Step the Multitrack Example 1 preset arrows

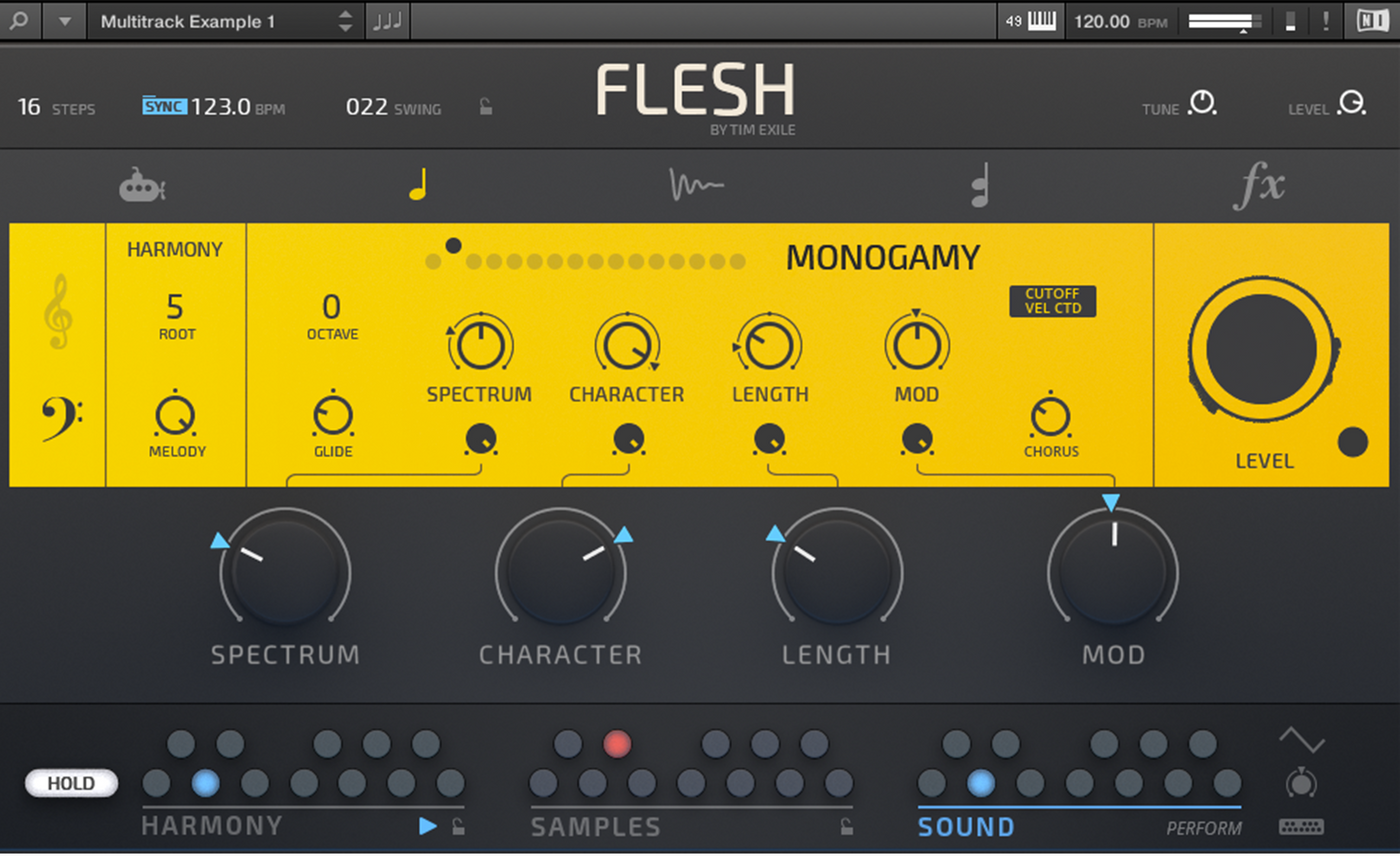pos(345,21)
